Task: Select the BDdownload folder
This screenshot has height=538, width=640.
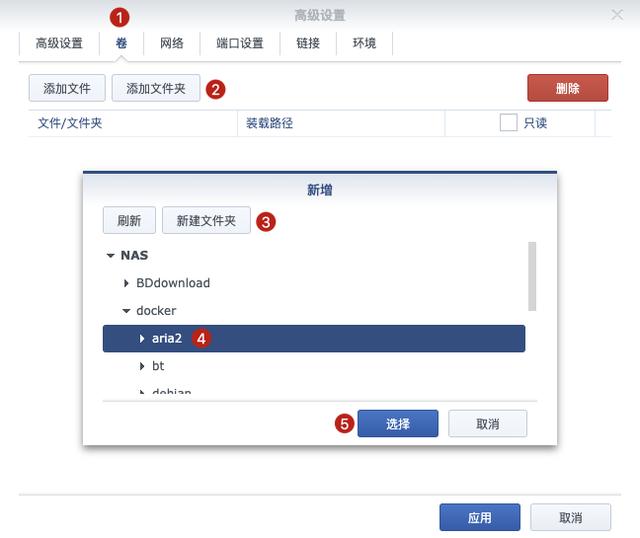Action: click(173, 283)
